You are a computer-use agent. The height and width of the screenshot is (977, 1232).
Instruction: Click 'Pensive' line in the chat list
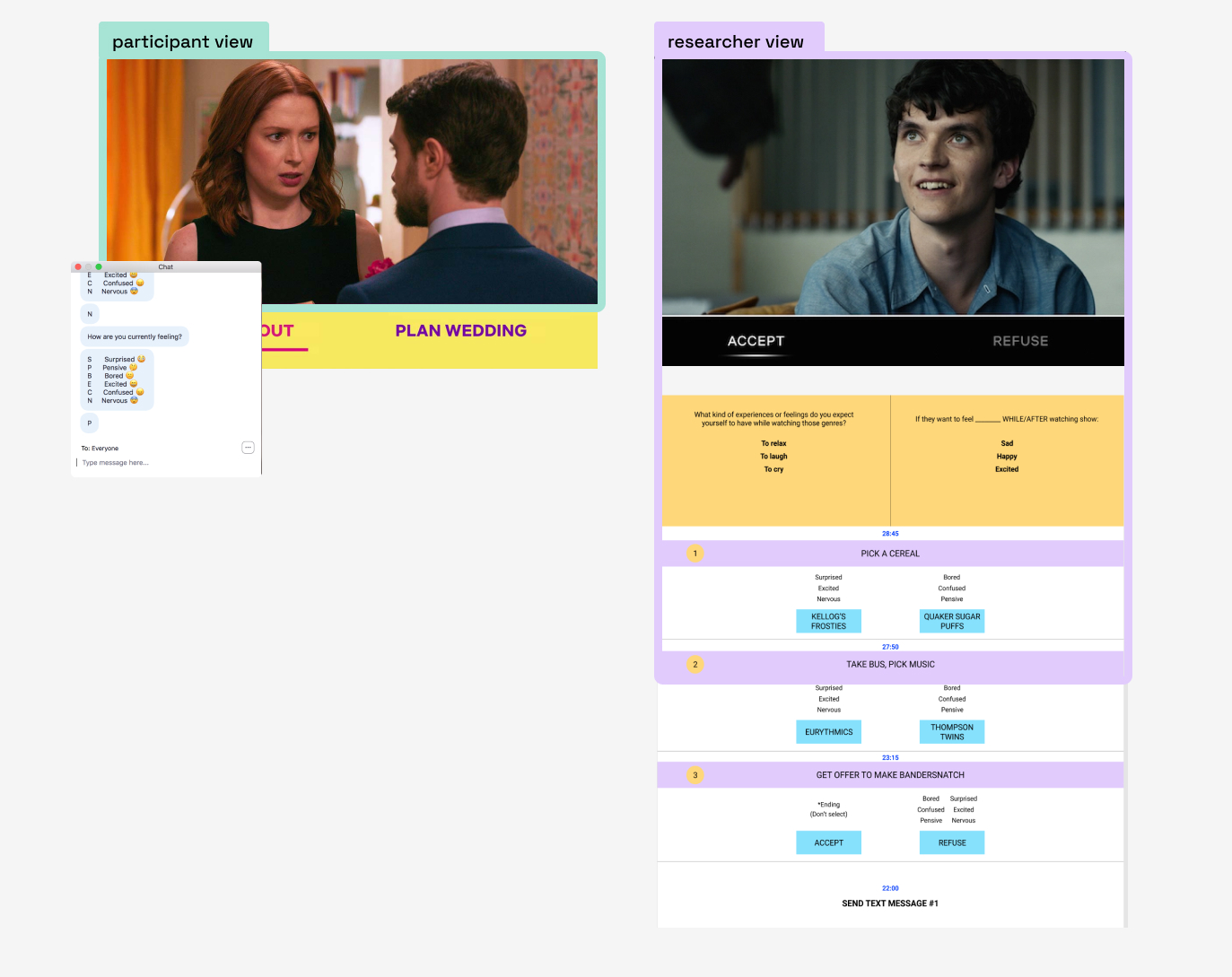coord(113,368)
